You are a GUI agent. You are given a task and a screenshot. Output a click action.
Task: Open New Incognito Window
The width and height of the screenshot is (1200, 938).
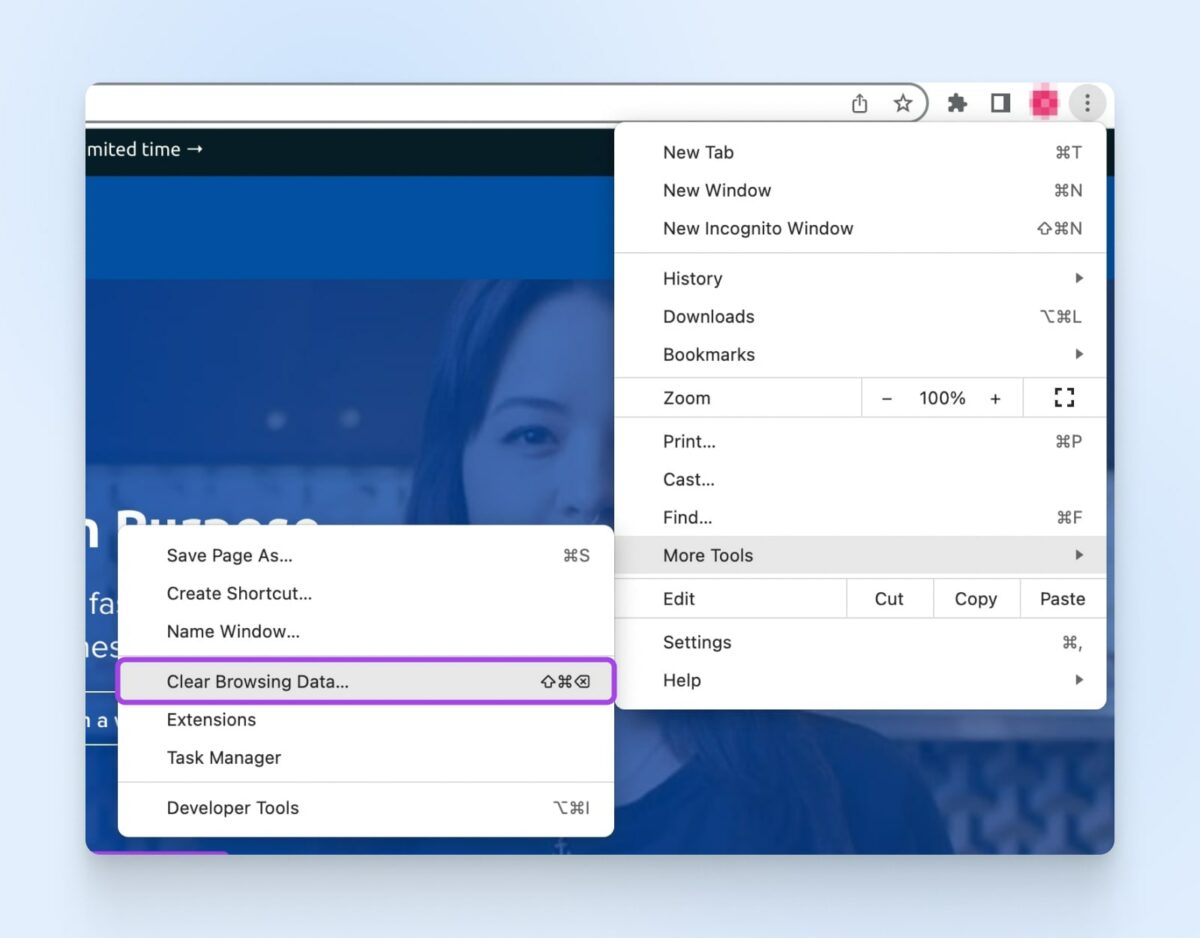(758, 228)
